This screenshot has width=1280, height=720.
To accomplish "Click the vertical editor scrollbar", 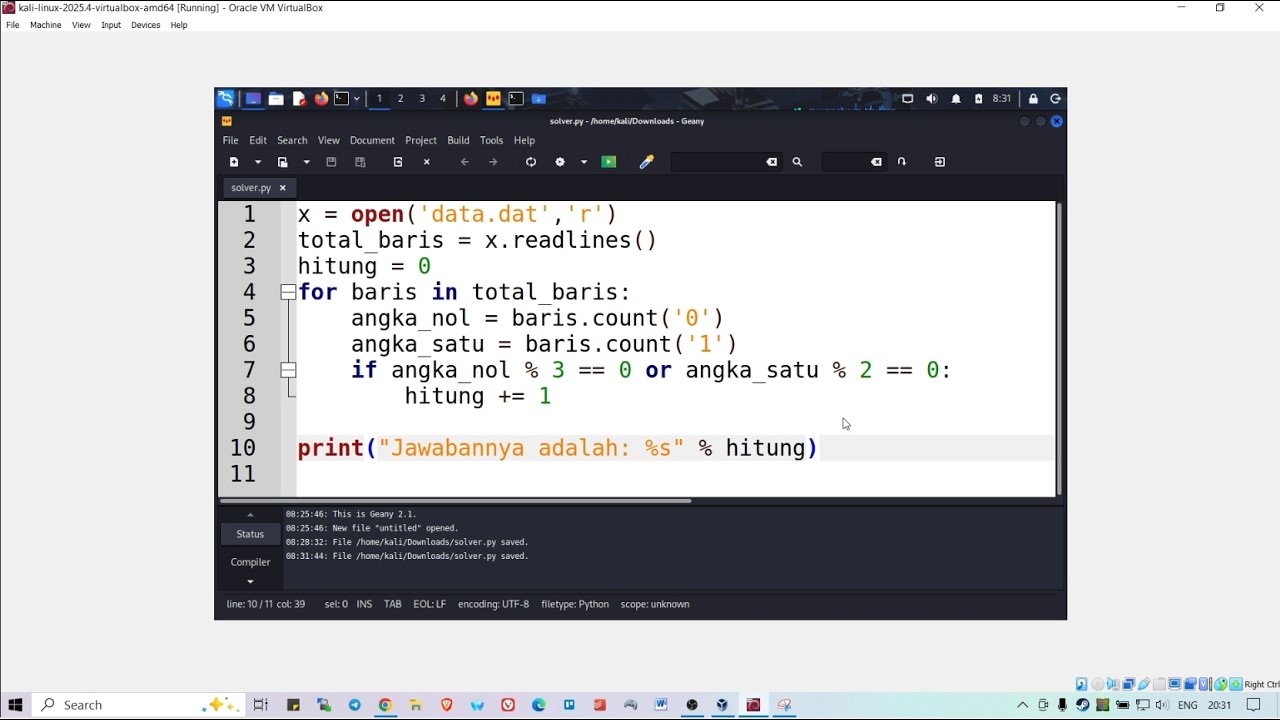I will [x=1058, y=350].
